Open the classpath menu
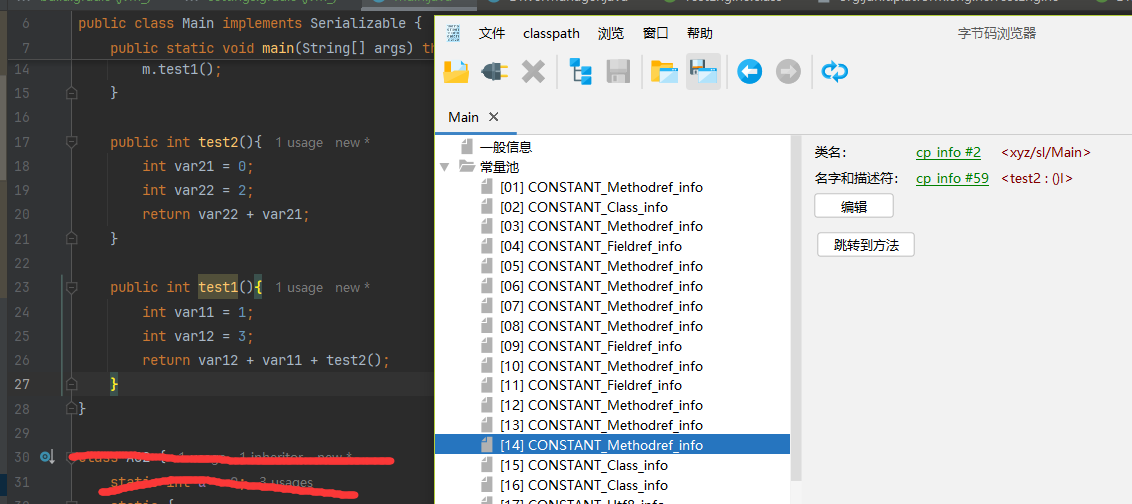 click(x=551, y=33)
